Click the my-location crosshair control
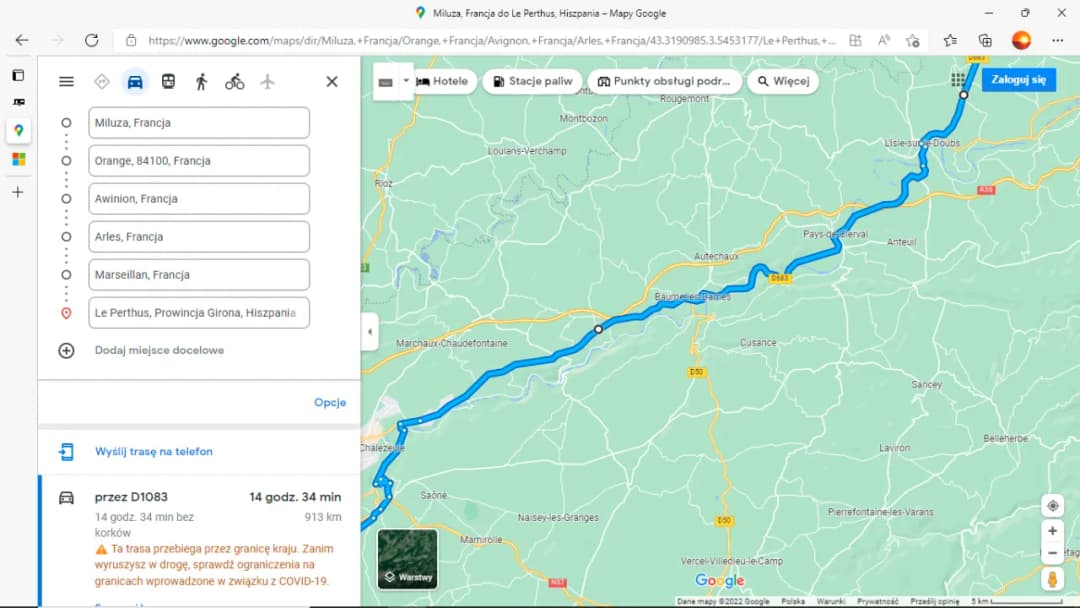Viewport: 1080px width, 608px height. (1052, 506)
